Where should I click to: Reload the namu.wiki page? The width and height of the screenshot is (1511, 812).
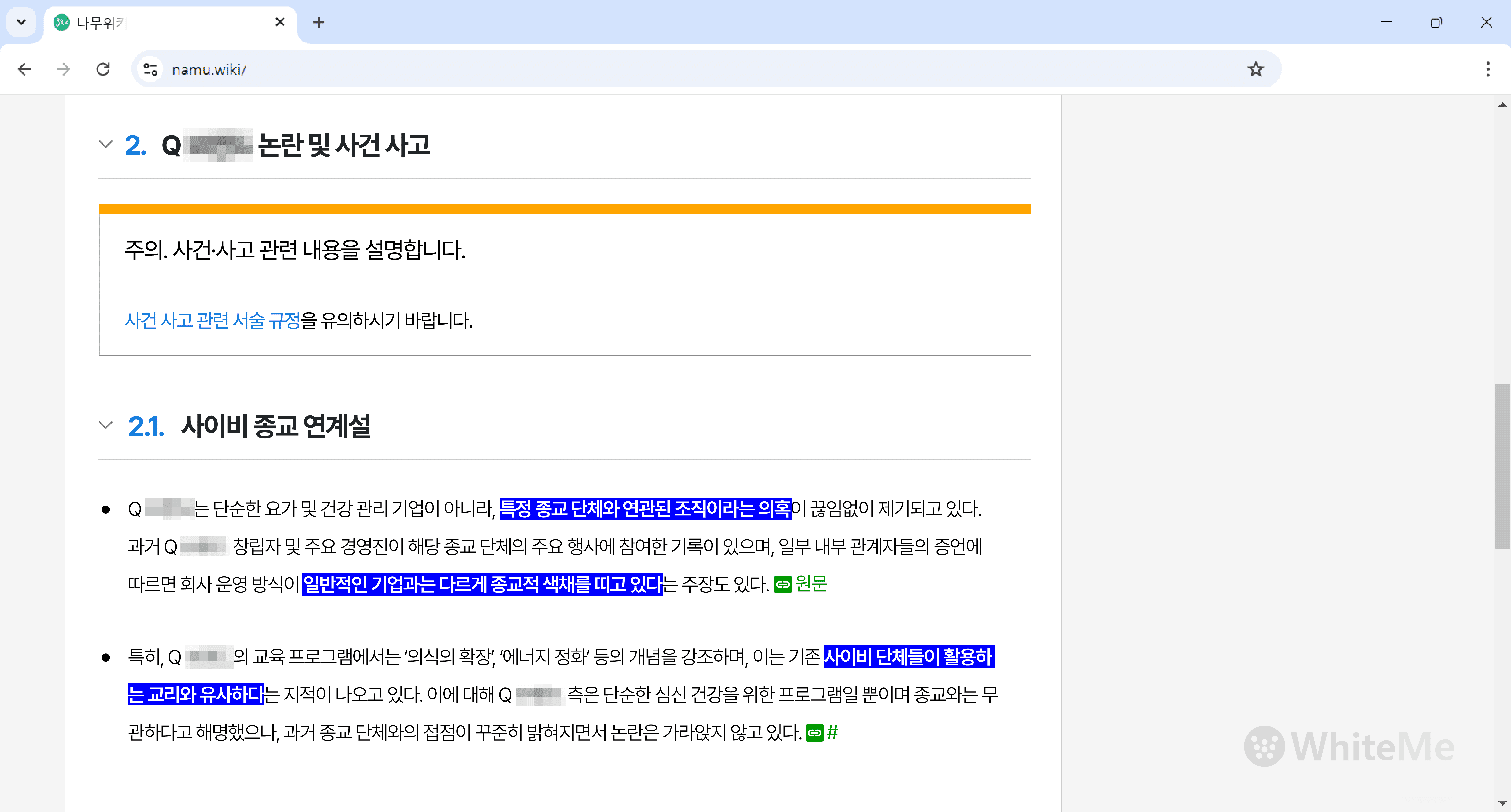click(x=103, y=69)
